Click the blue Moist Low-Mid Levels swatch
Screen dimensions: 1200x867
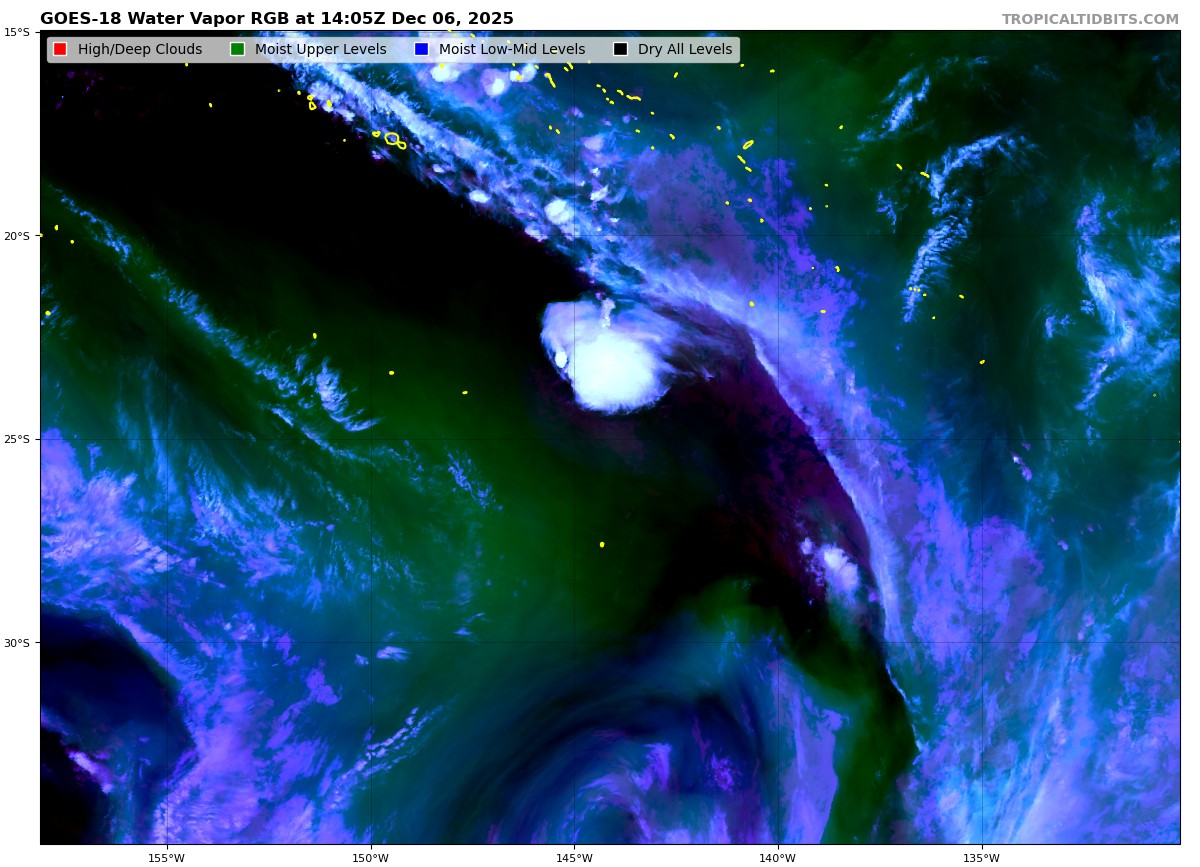421,50
